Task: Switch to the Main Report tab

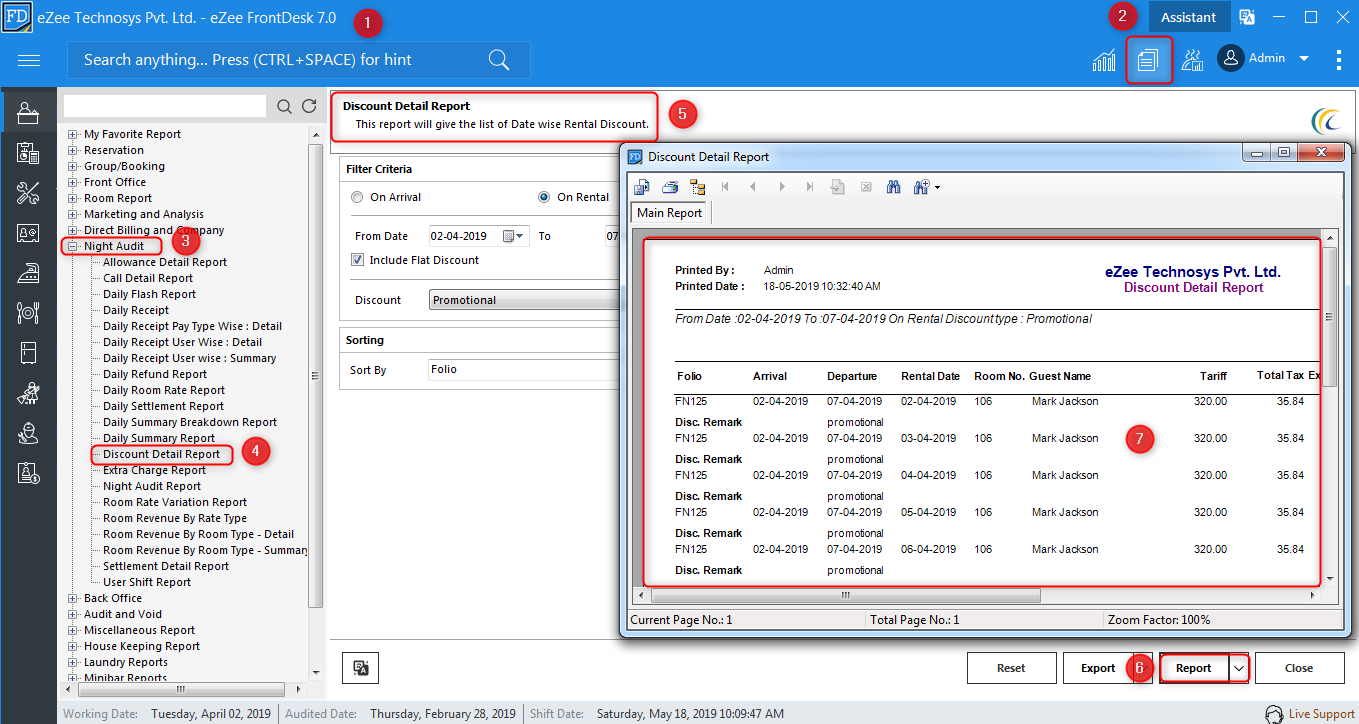Action: (670, 213)
